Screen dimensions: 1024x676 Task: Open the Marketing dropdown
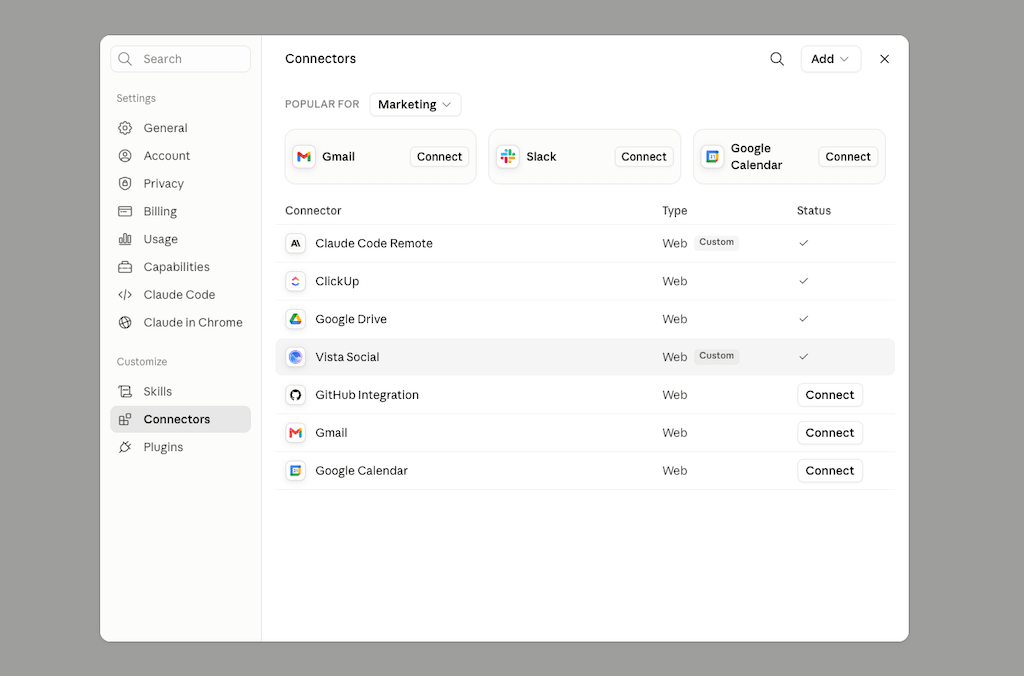[415, 105]
